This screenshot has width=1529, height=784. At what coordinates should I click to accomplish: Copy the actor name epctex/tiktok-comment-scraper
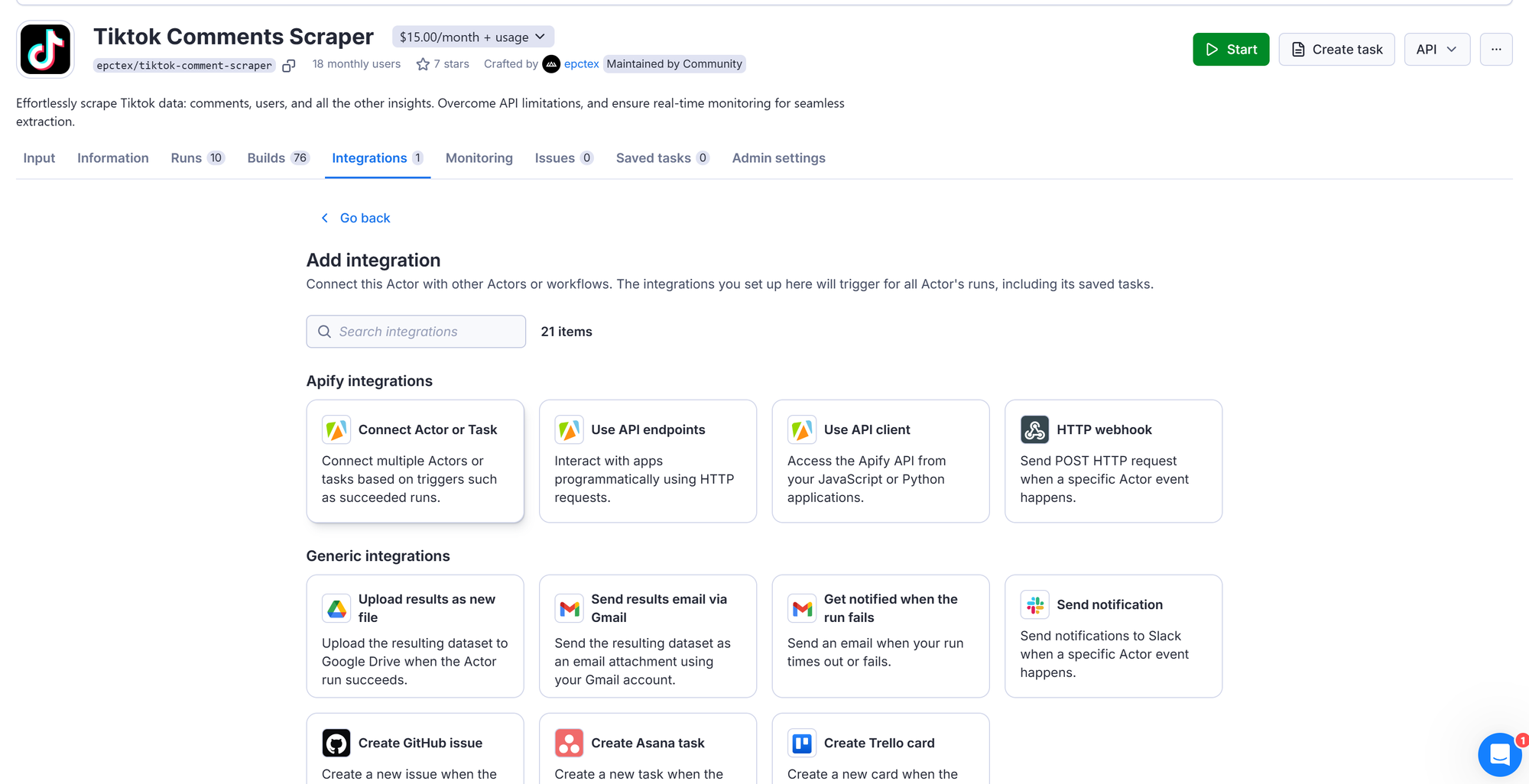[x=288, y=66]
